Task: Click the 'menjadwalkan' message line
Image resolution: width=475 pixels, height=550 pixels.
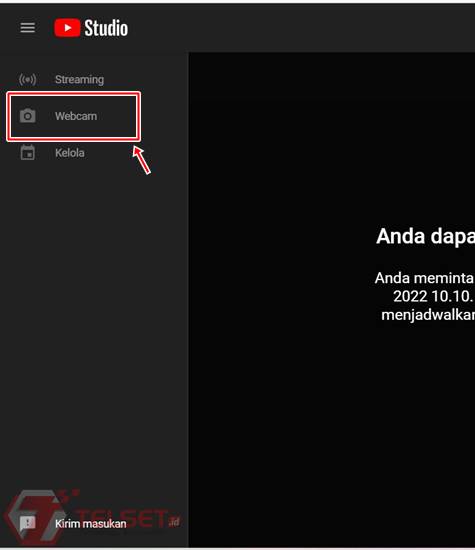Action: point(428,315)
